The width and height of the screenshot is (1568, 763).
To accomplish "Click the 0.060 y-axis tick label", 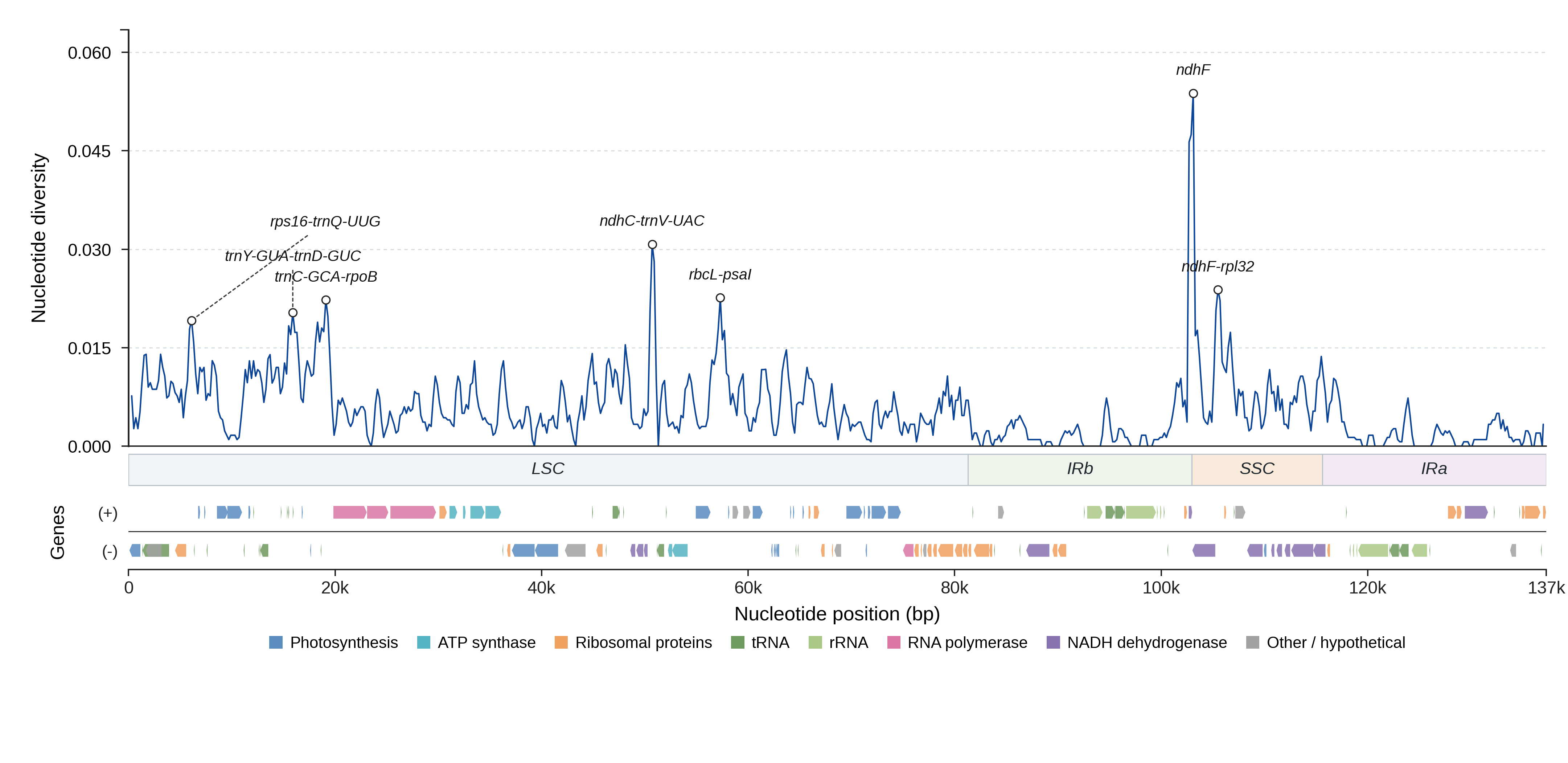I will [90, 53].
